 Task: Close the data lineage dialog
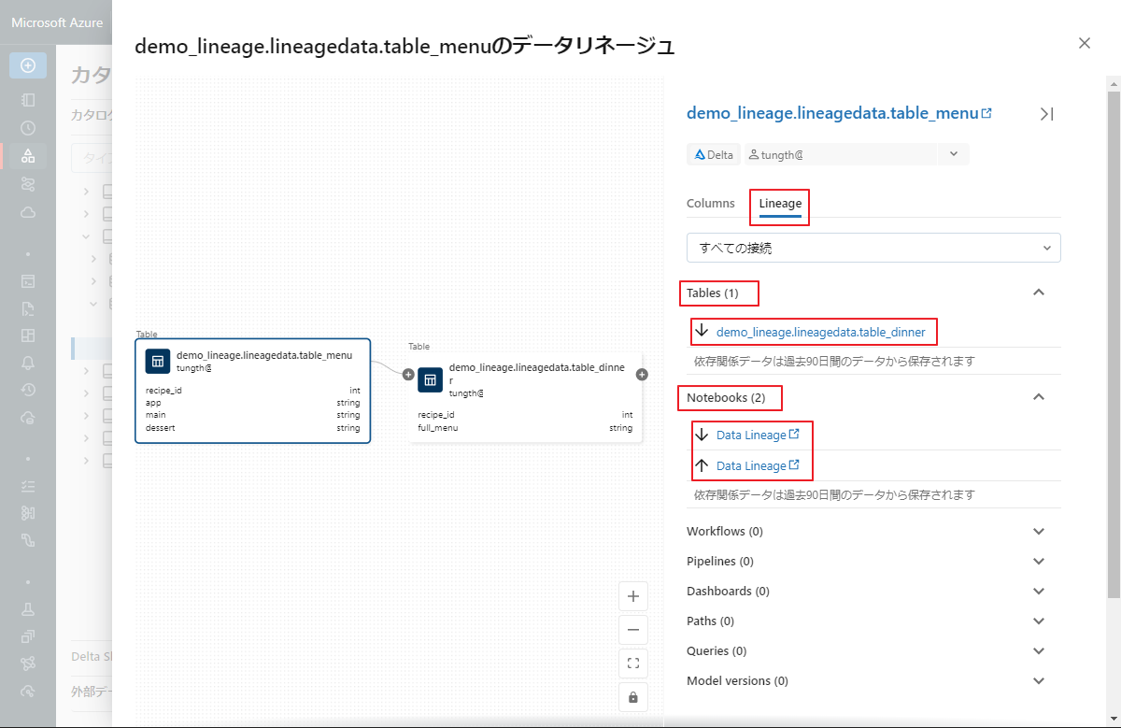(1085, 43)
